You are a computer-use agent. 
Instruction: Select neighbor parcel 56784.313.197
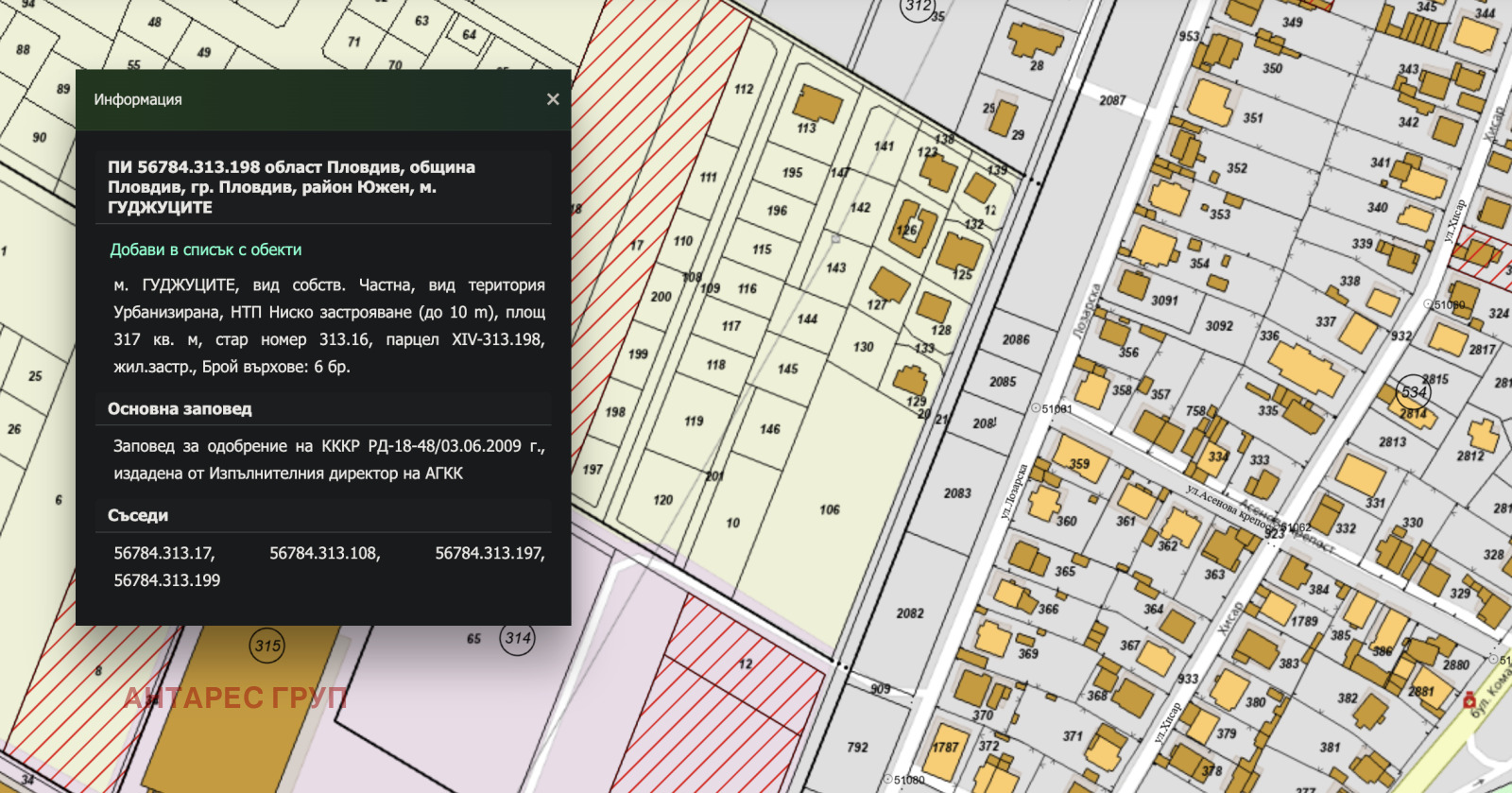pos(490,553)
